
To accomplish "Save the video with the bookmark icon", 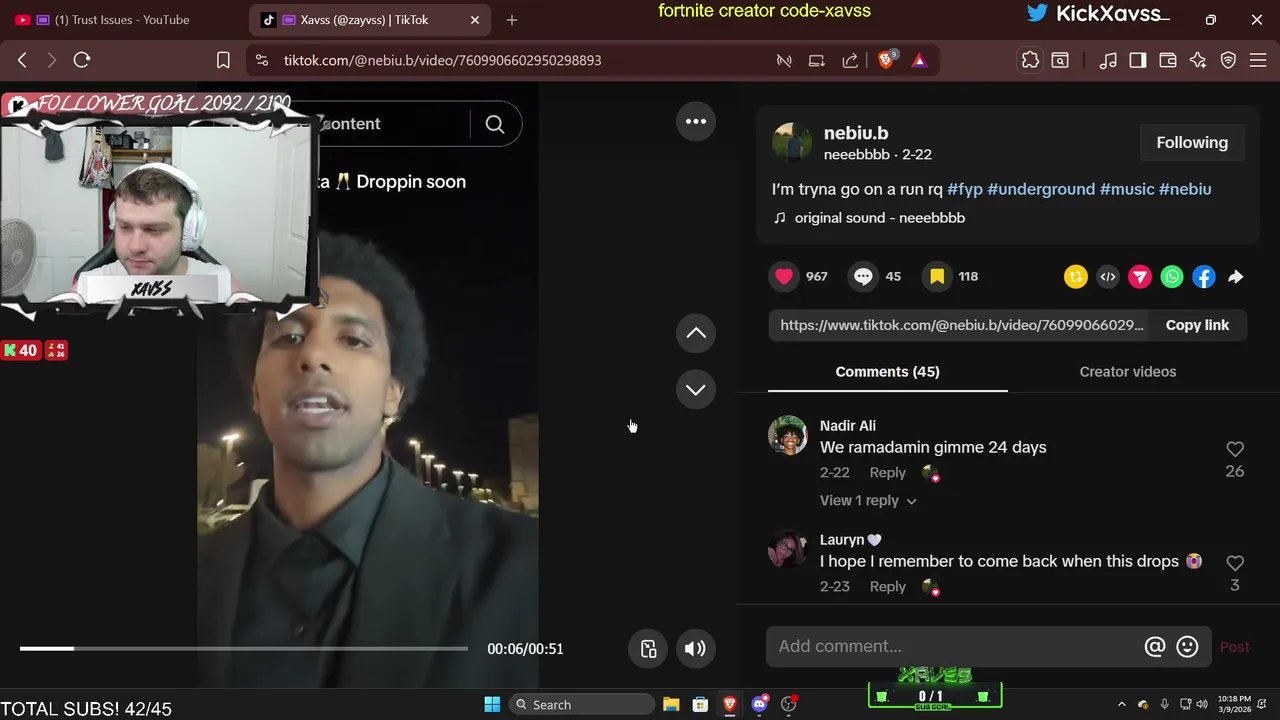I will pyautogui.click(x=937, y=277).
